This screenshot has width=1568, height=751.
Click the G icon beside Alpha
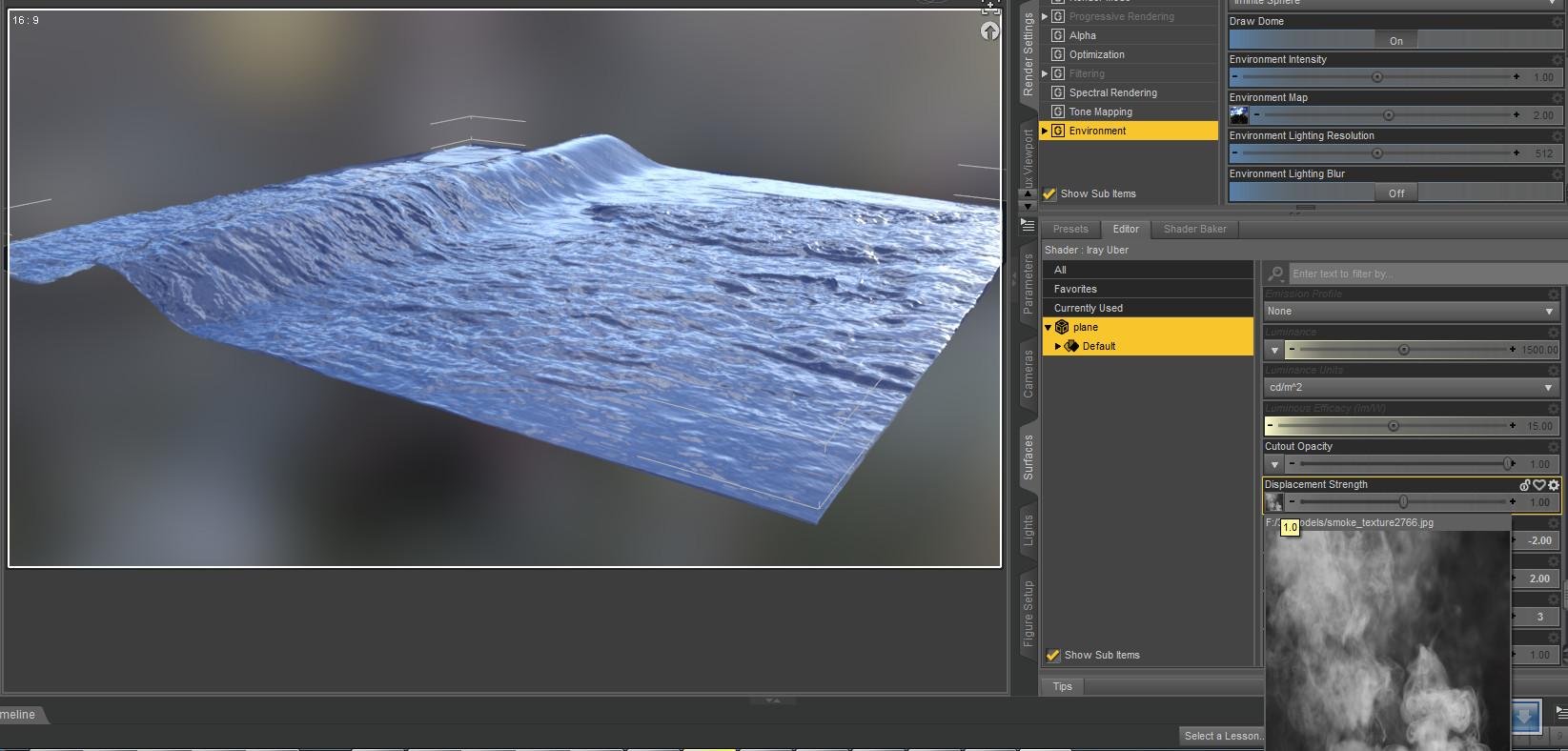[x=1058, y=35]
